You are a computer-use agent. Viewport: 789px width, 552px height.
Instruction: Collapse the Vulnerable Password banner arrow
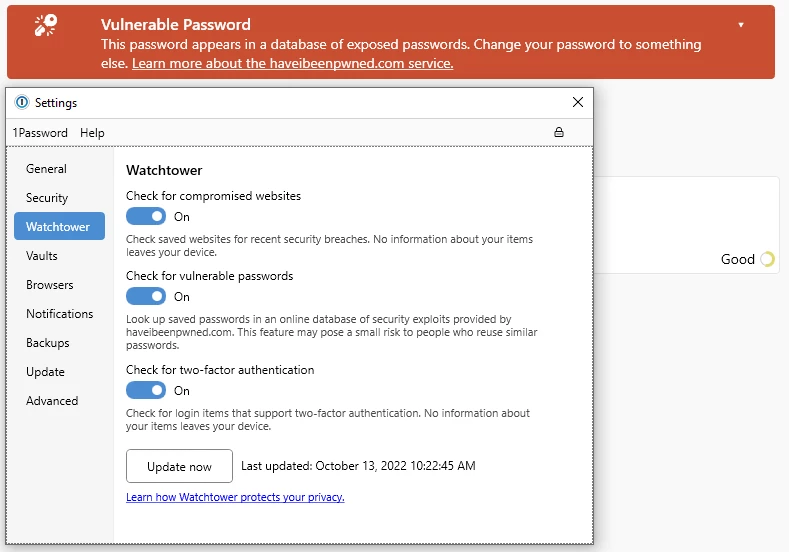[x=741, y=25]
